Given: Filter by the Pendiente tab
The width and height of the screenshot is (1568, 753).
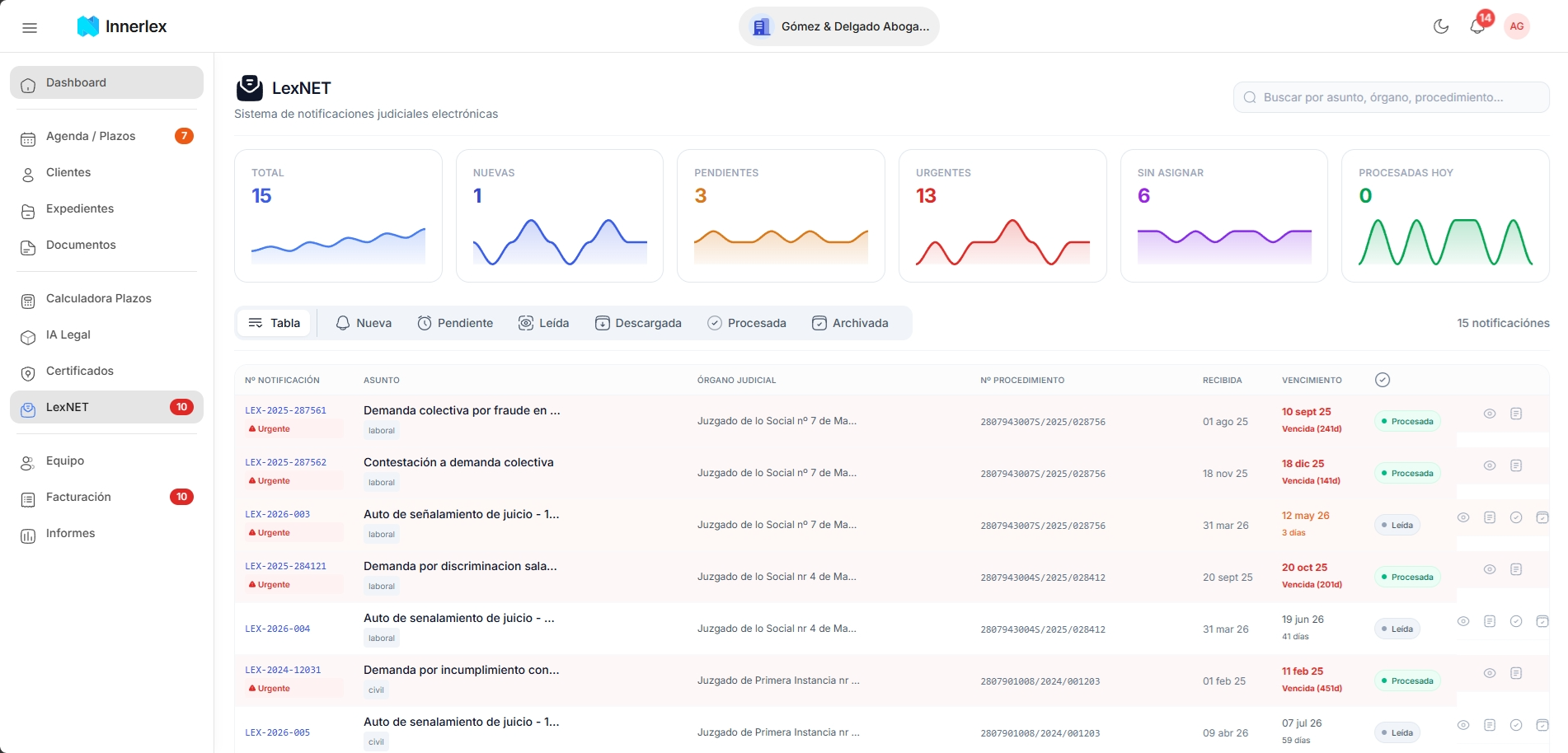Looking at the screenshot, I should 455,323.
